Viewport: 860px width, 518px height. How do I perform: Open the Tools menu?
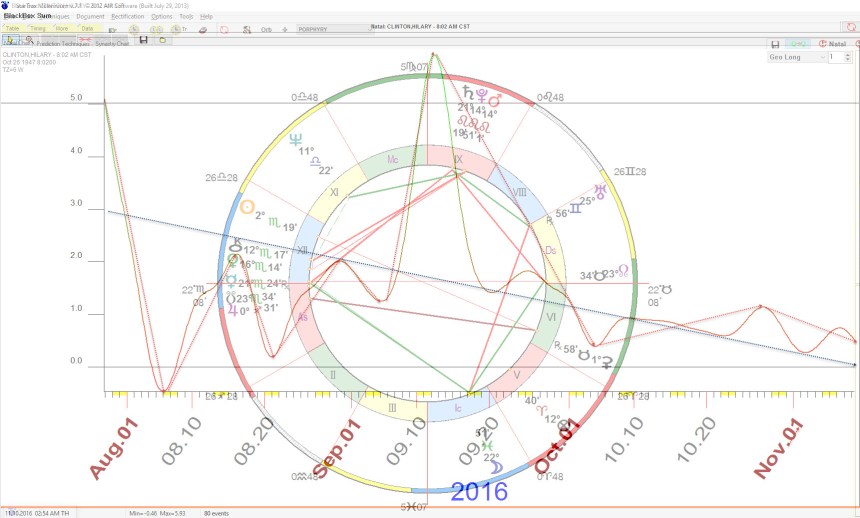(x=186, y=16)
